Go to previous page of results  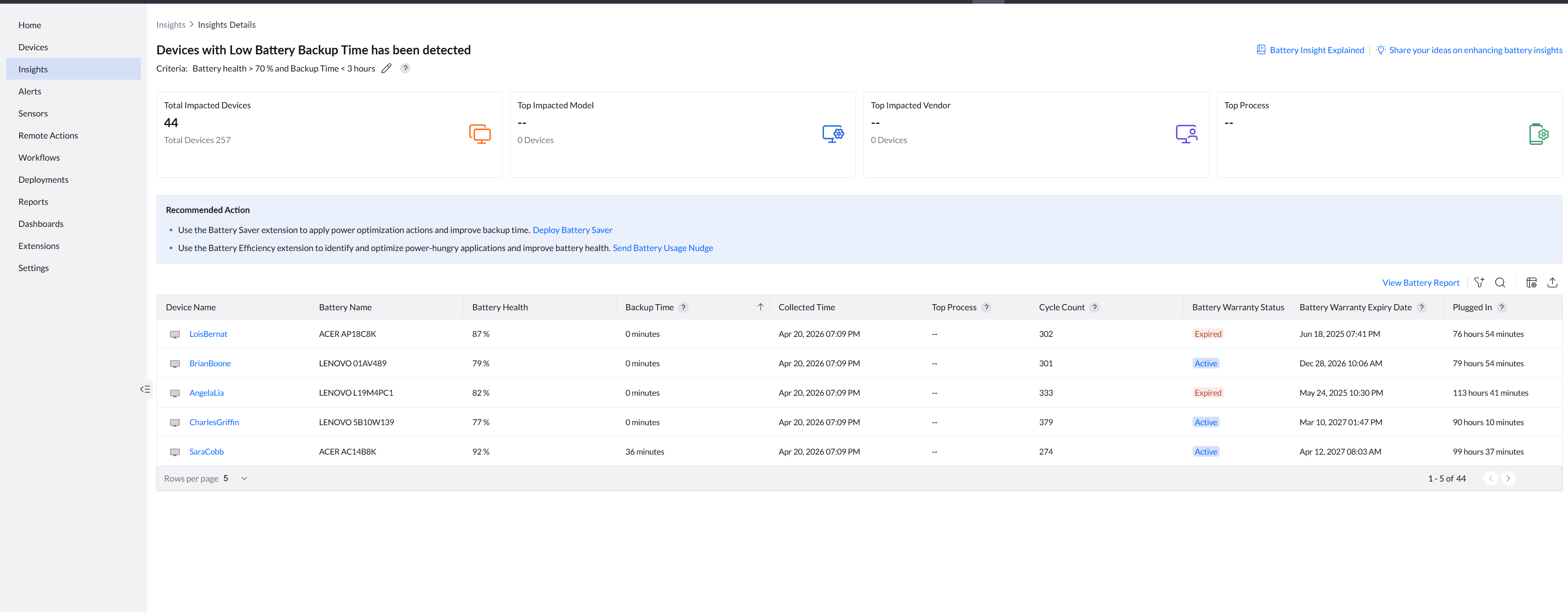[1490, 479]
